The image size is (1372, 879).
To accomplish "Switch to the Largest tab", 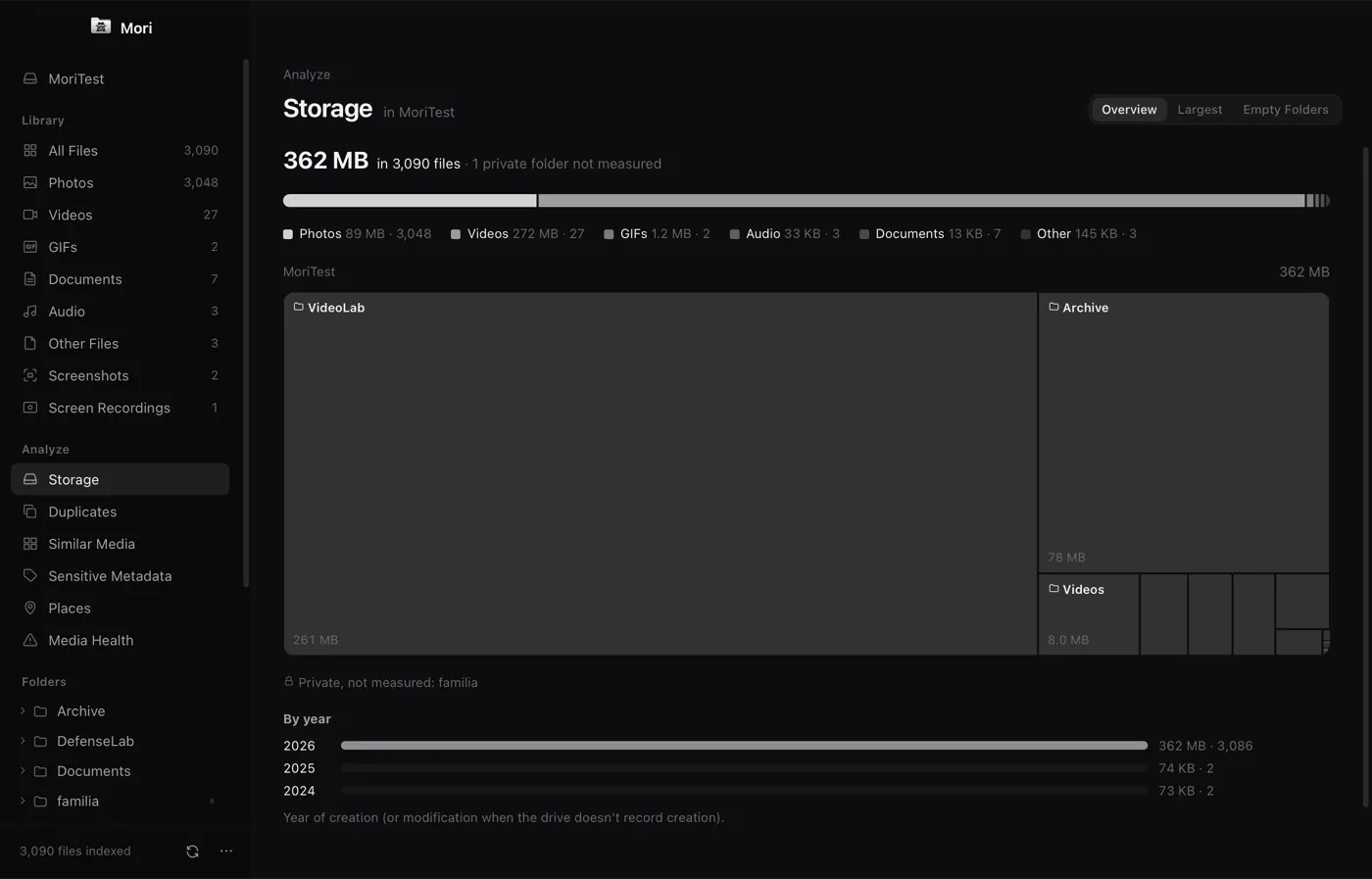I will pyautogui.click(x=1200, y=110).
